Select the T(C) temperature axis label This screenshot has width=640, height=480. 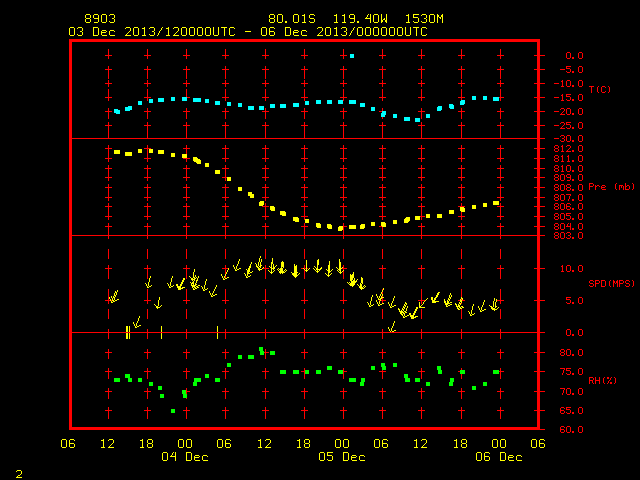point(600,89)
